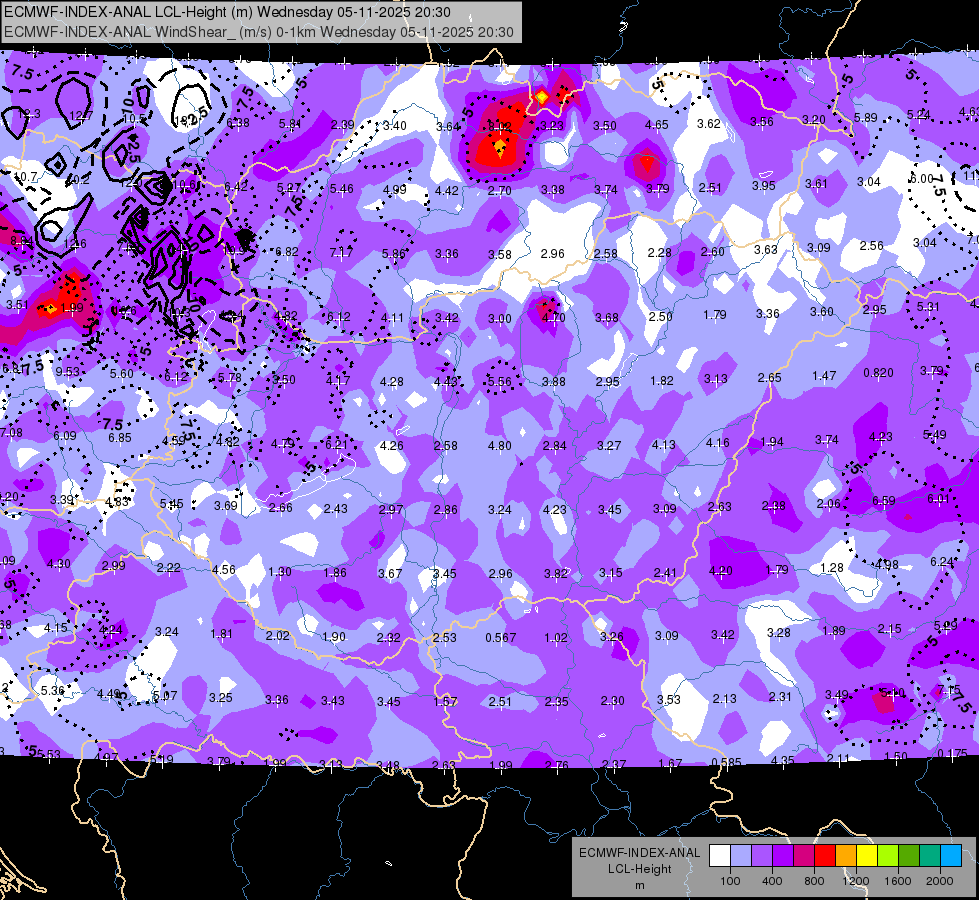Click the legend tick value 100

(731, 881)
